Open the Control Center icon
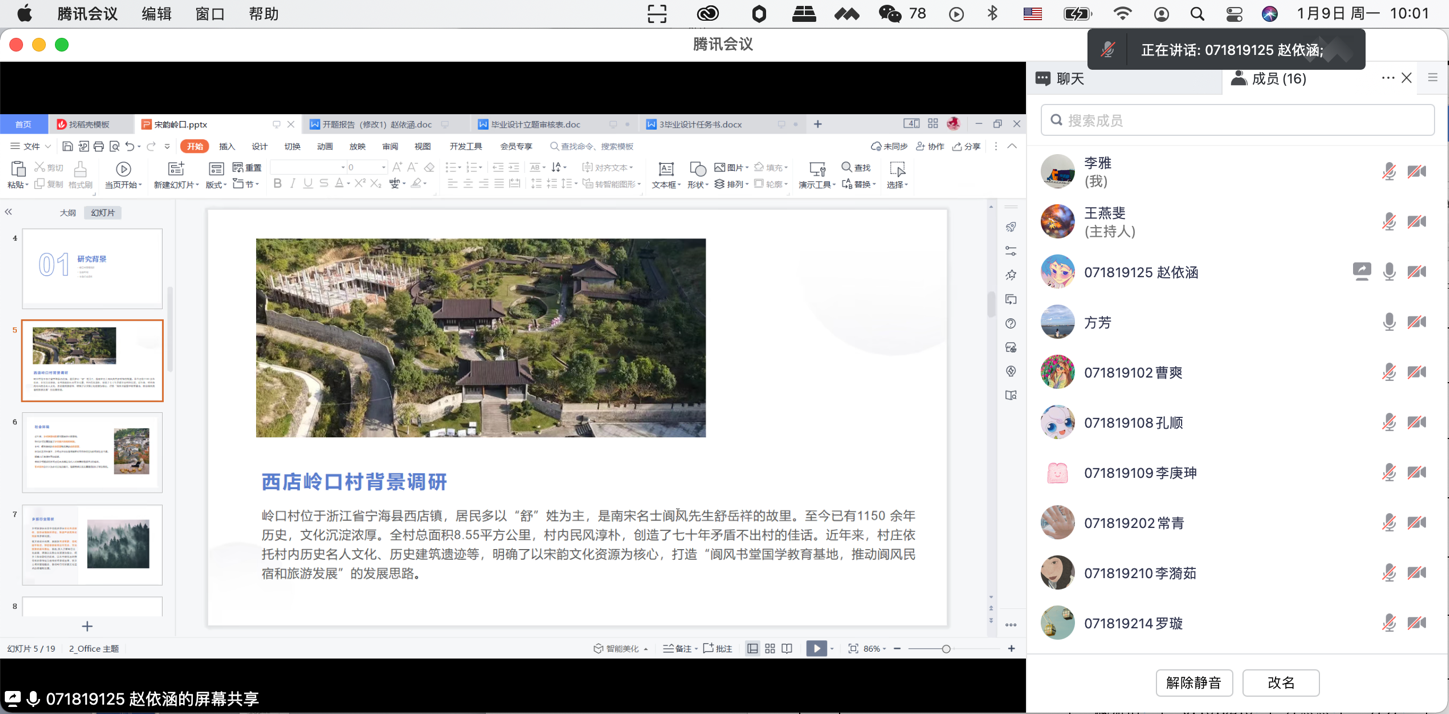The width and height of the screenshot is (1449, 714). (1234, 14)
